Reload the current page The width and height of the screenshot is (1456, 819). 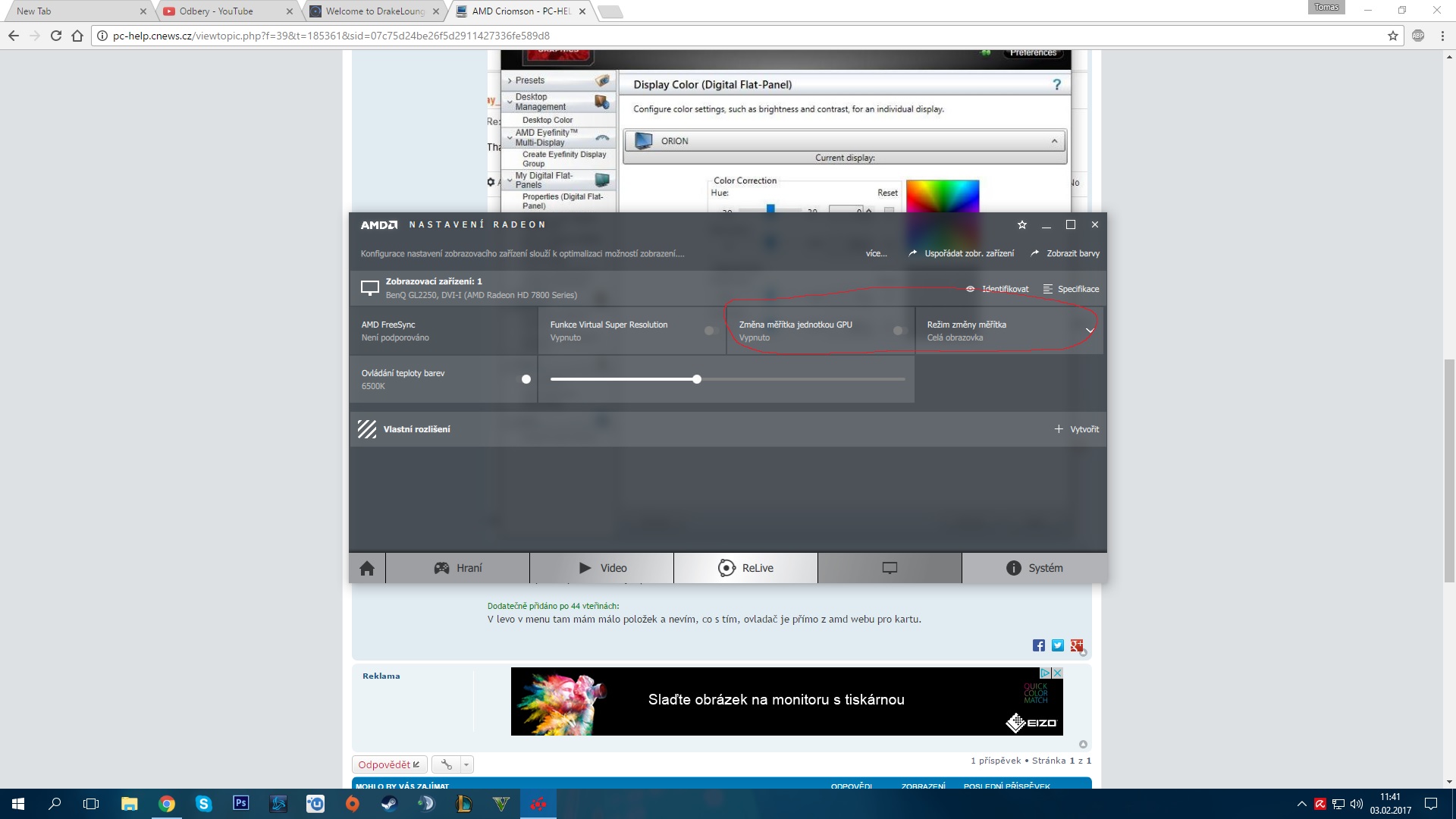(56, 36)
